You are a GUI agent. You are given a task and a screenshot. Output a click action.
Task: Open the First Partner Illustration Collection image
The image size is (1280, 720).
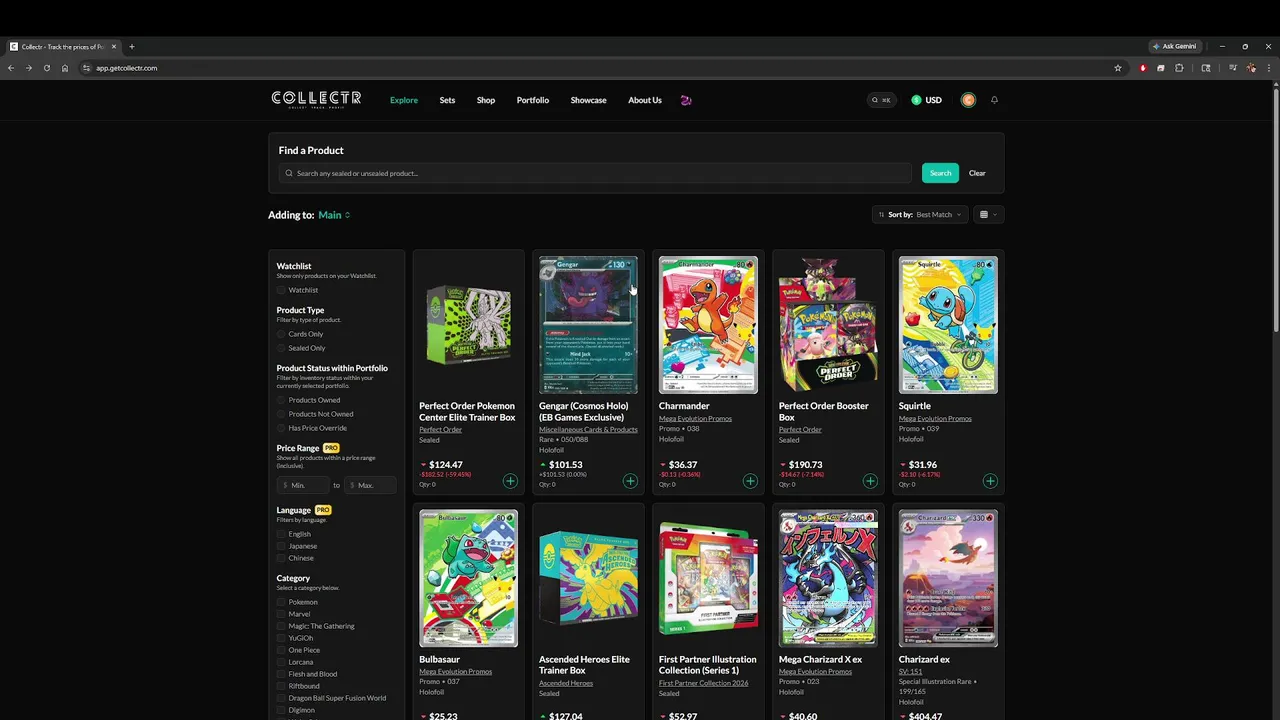click(x=708, y=579)
